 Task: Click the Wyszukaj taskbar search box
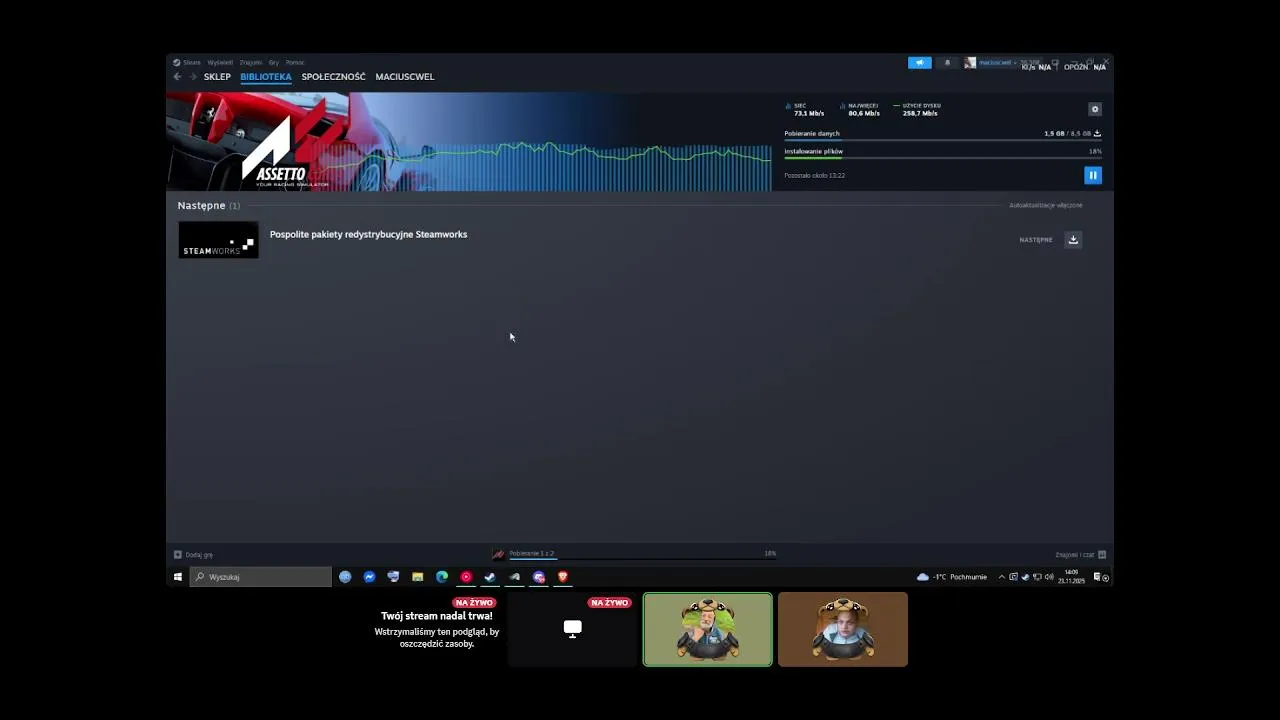261,577
